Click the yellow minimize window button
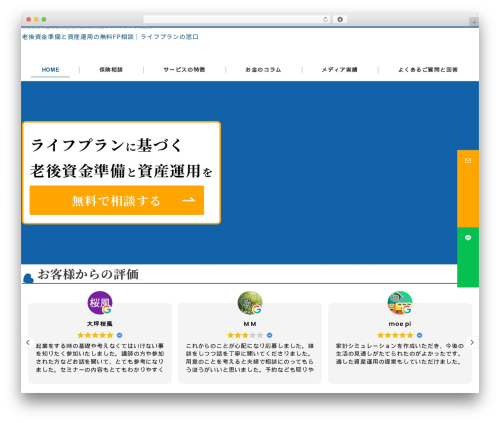The width and height of the screenshot is (500, 423). (x=36, y=20)
